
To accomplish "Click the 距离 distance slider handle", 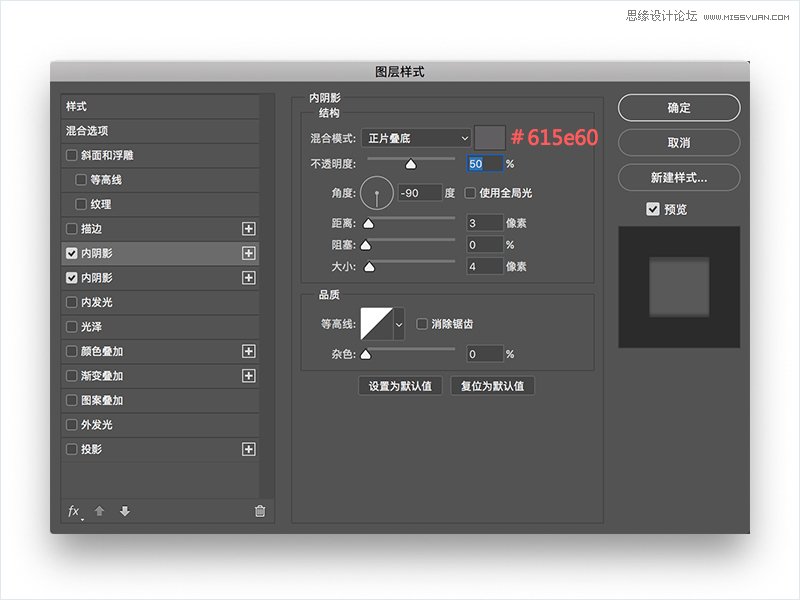I will tap(368, 223).
